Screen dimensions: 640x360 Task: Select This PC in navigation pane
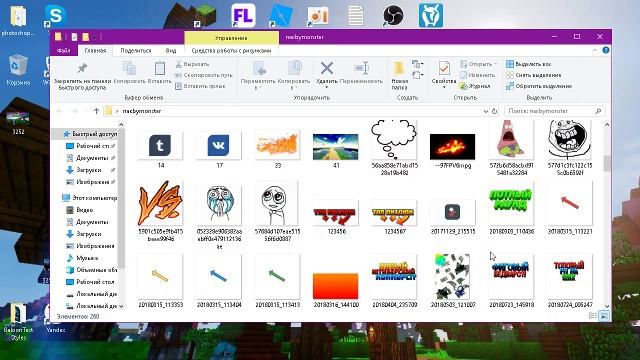point(90,198)
